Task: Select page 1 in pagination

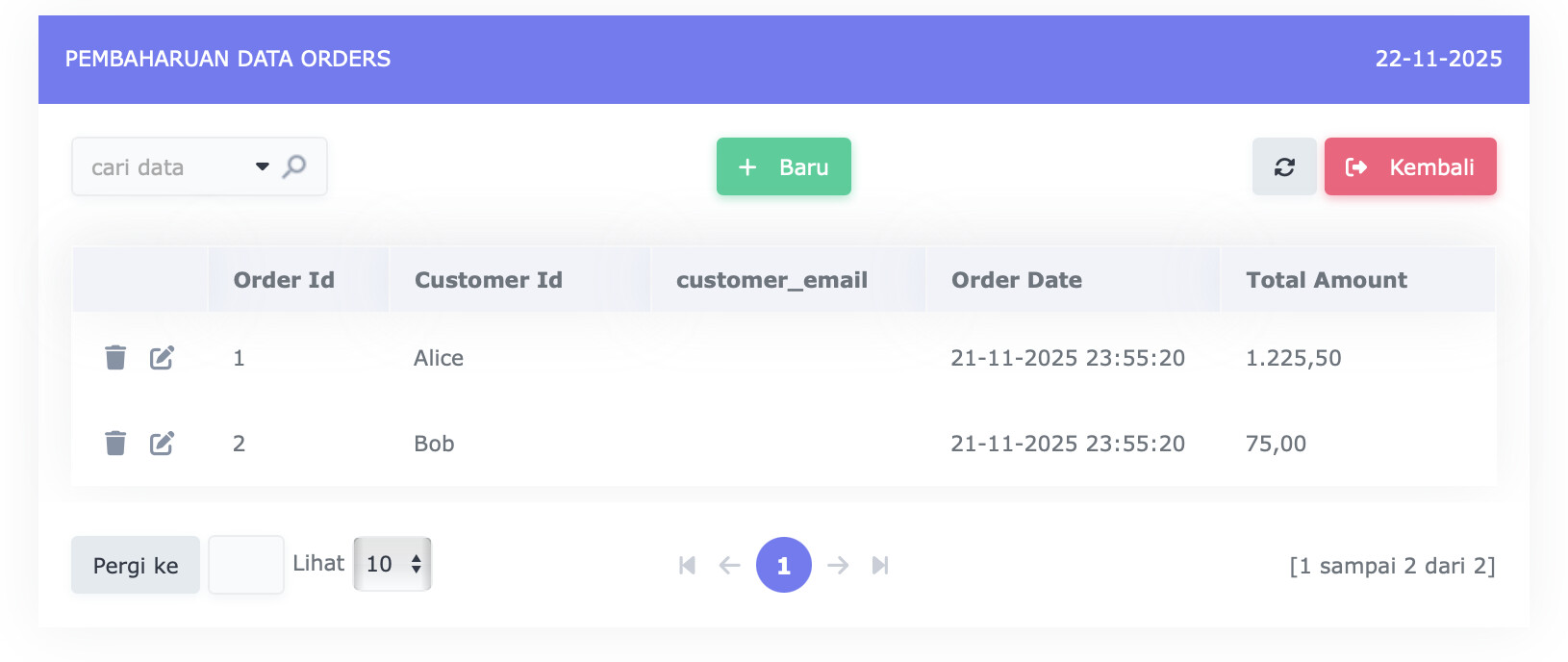Action: click(783, 566)
